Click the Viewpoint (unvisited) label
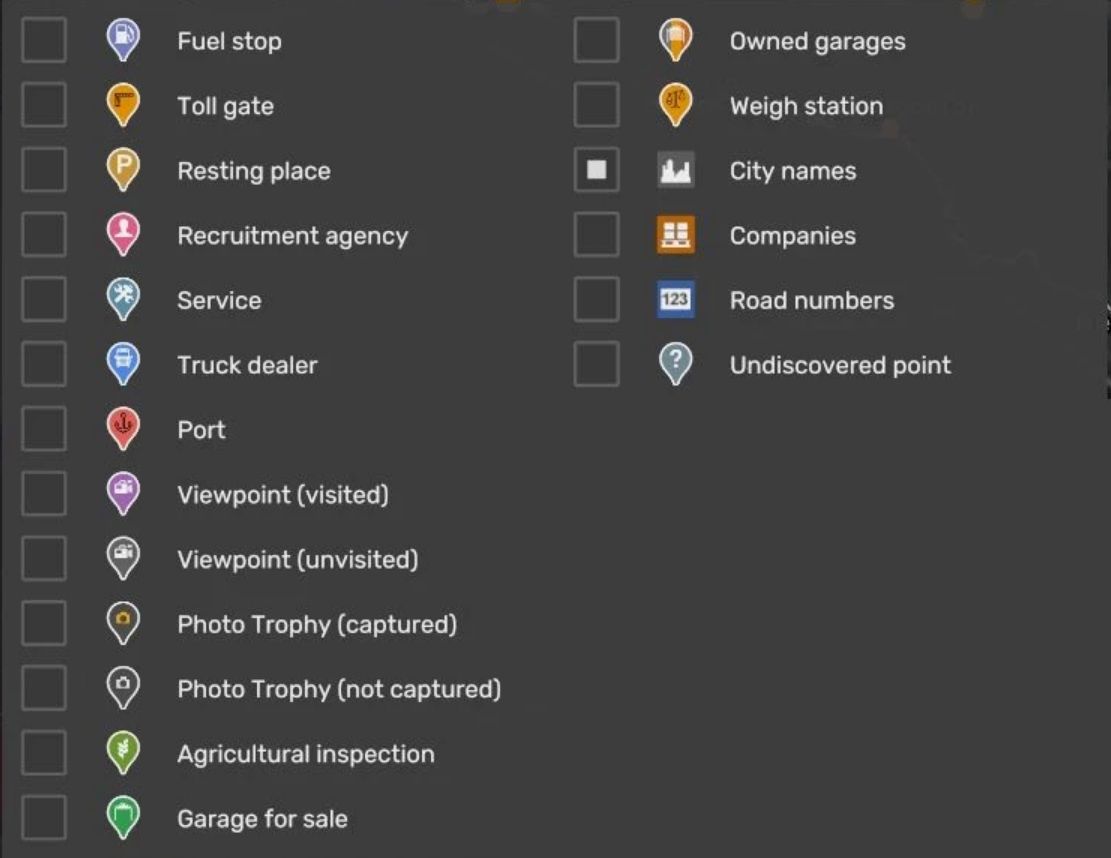This screenshot has height=858, width=1111. (297, 559)
